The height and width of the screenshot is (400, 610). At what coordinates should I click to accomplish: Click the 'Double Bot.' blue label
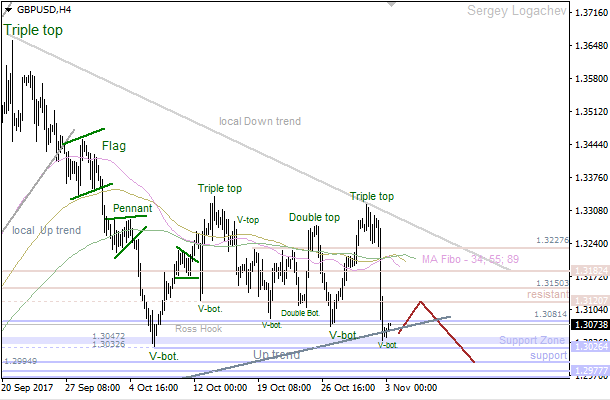tap(300, 313)
